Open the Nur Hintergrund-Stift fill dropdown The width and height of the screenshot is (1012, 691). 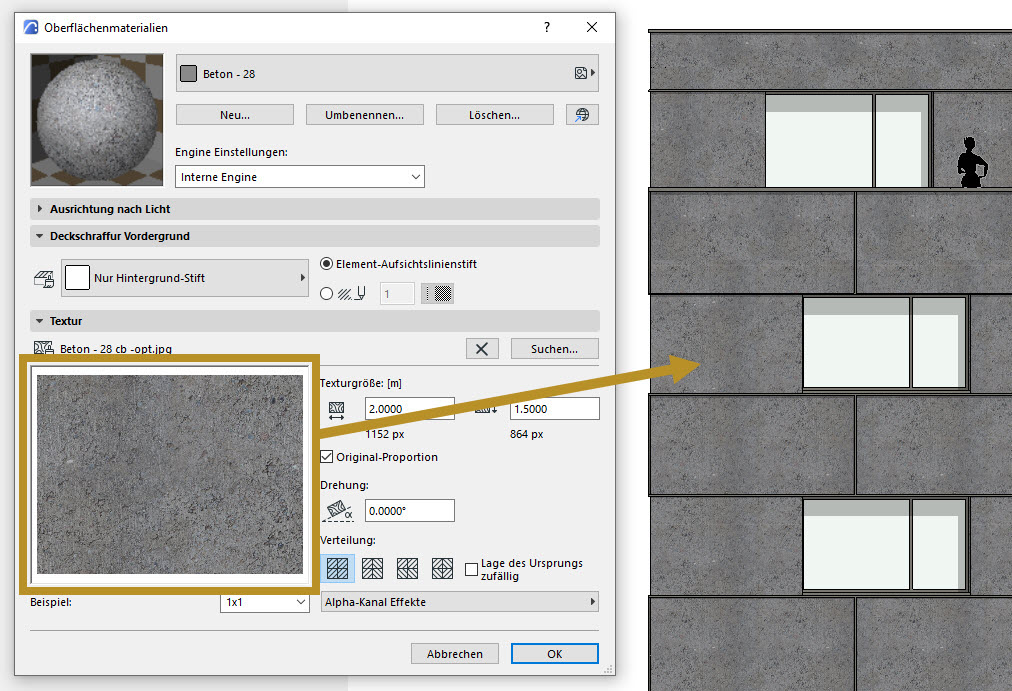[185, 278]
